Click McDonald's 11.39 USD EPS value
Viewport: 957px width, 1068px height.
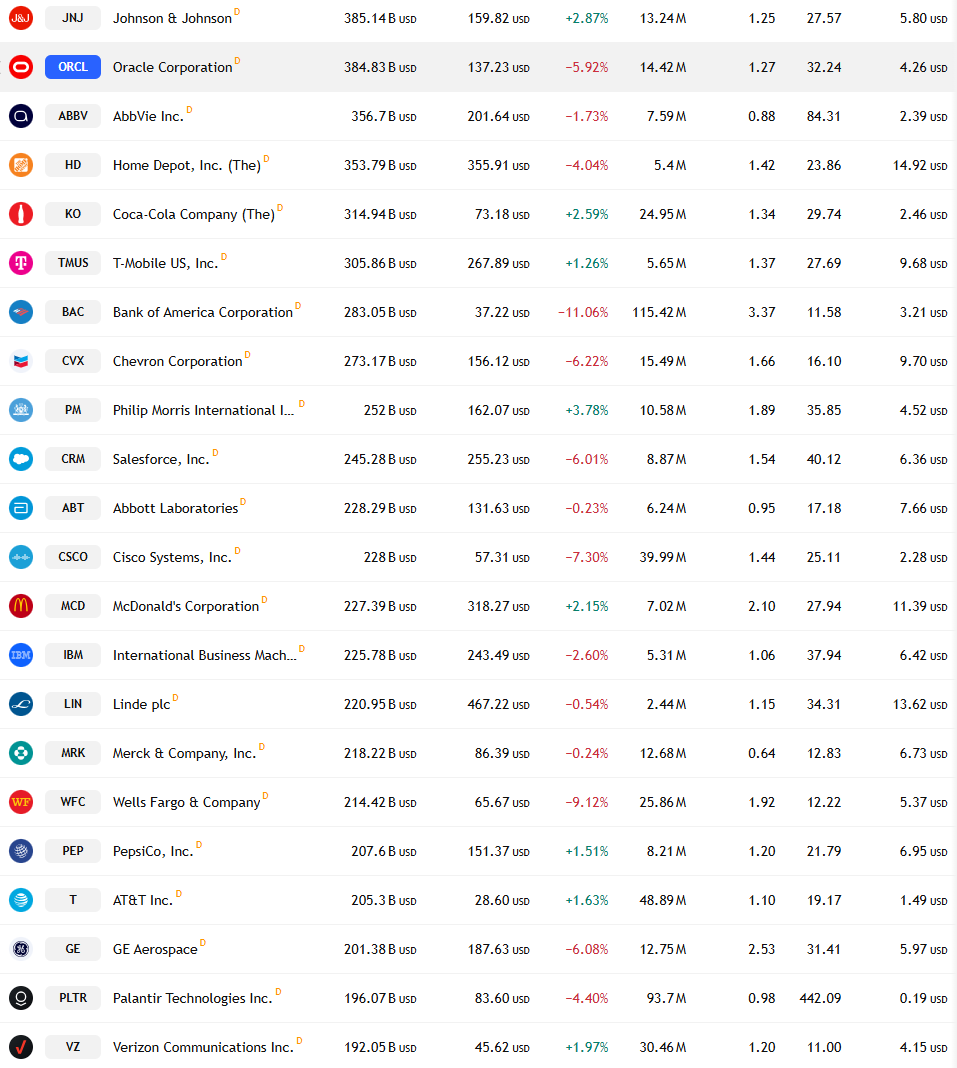(920, 607)
